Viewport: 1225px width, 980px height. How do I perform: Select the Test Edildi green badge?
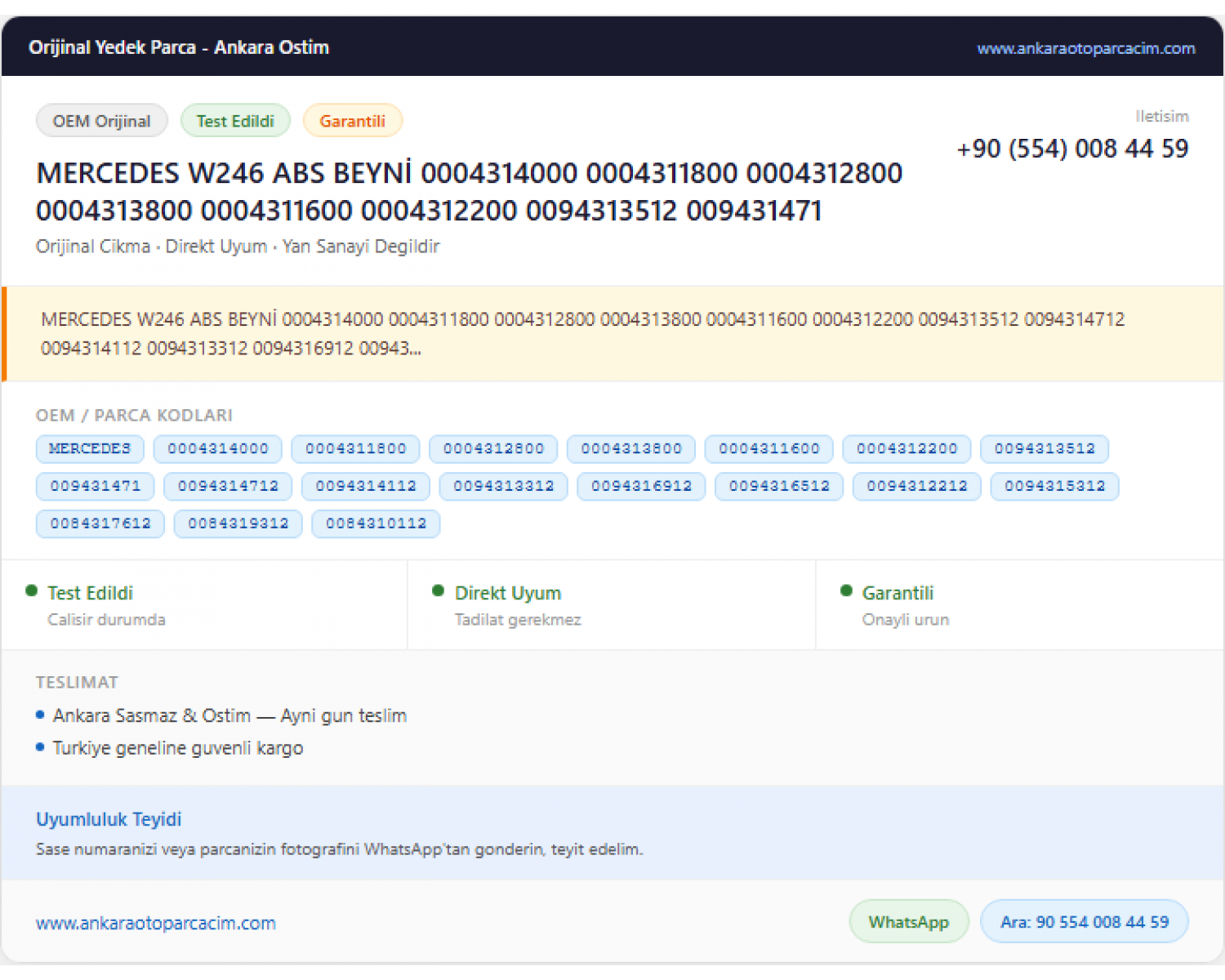[x=235, y=121]
